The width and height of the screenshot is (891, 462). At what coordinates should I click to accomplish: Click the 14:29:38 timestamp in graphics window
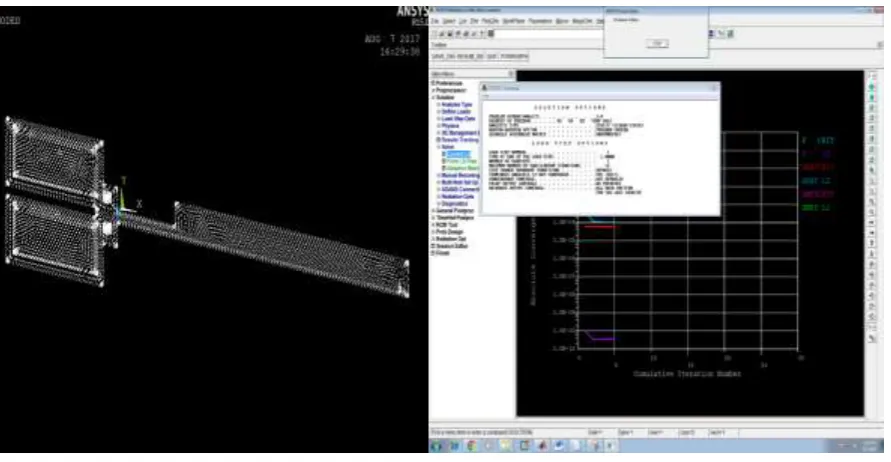tap(400, 52)
